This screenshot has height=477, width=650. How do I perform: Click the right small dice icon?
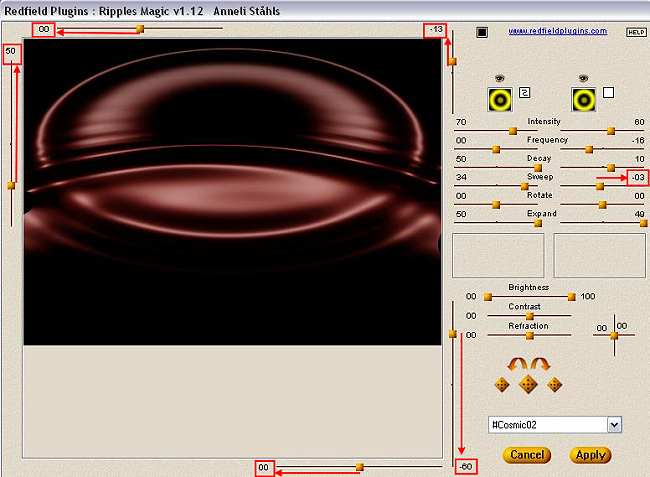coord(554,384)
